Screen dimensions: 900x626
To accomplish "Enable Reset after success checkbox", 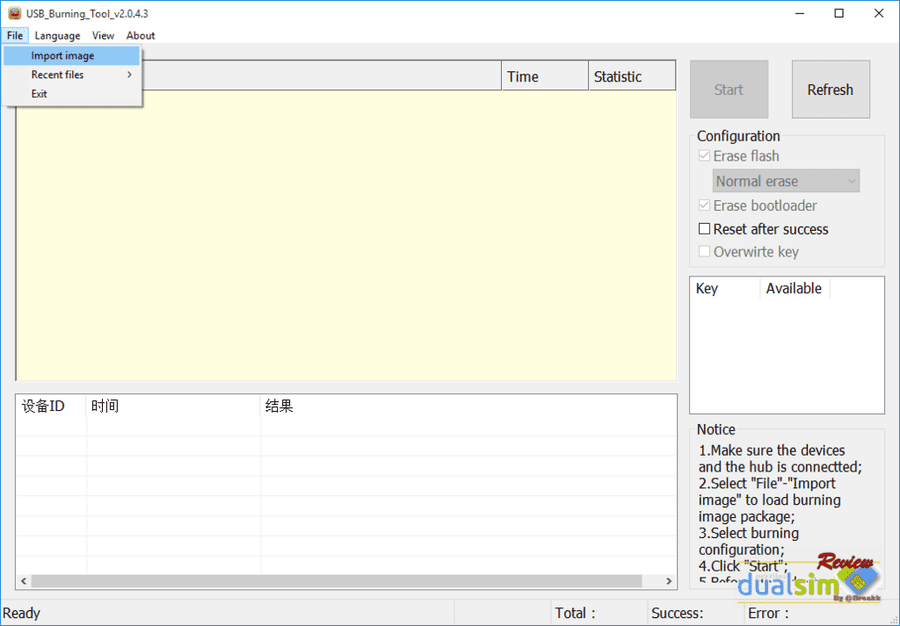I will [704, 229].
